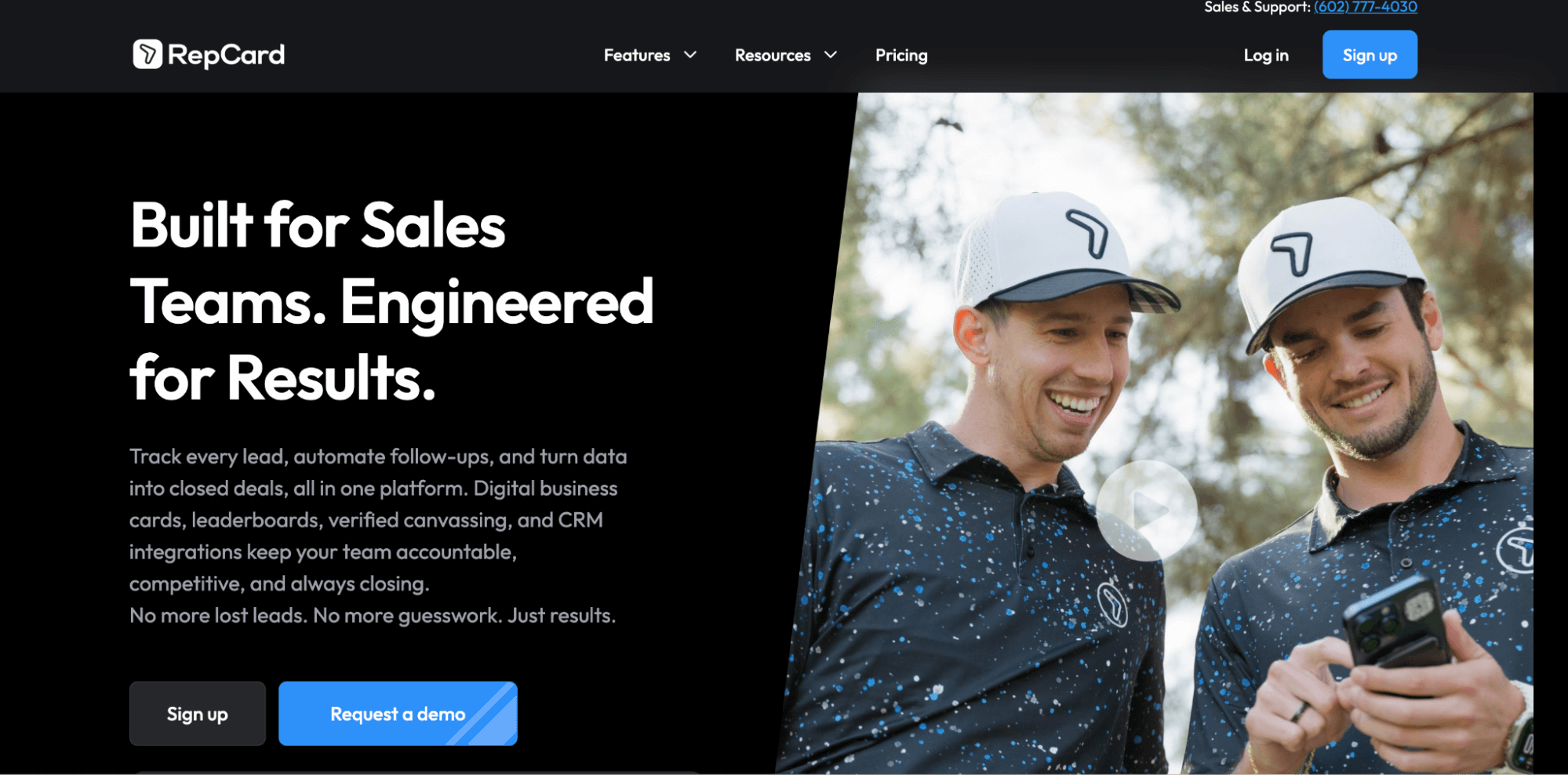Click the logo on the right man's cap
1568x775 pixels.
coord(1293,254)
